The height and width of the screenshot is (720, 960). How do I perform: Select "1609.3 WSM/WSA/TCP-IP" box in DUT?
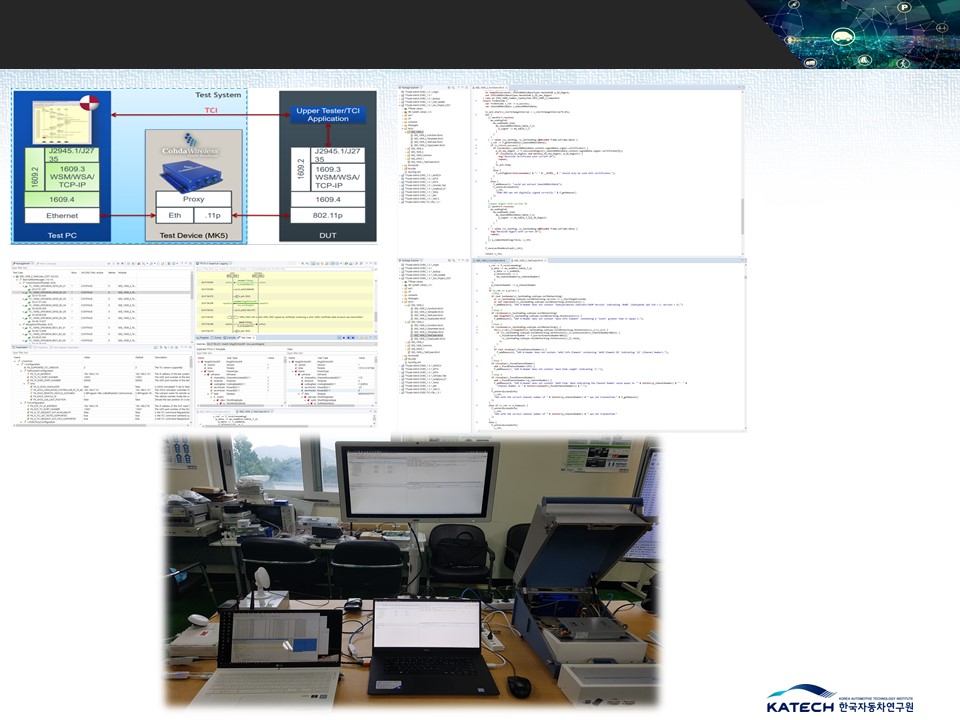pos(337,177)
